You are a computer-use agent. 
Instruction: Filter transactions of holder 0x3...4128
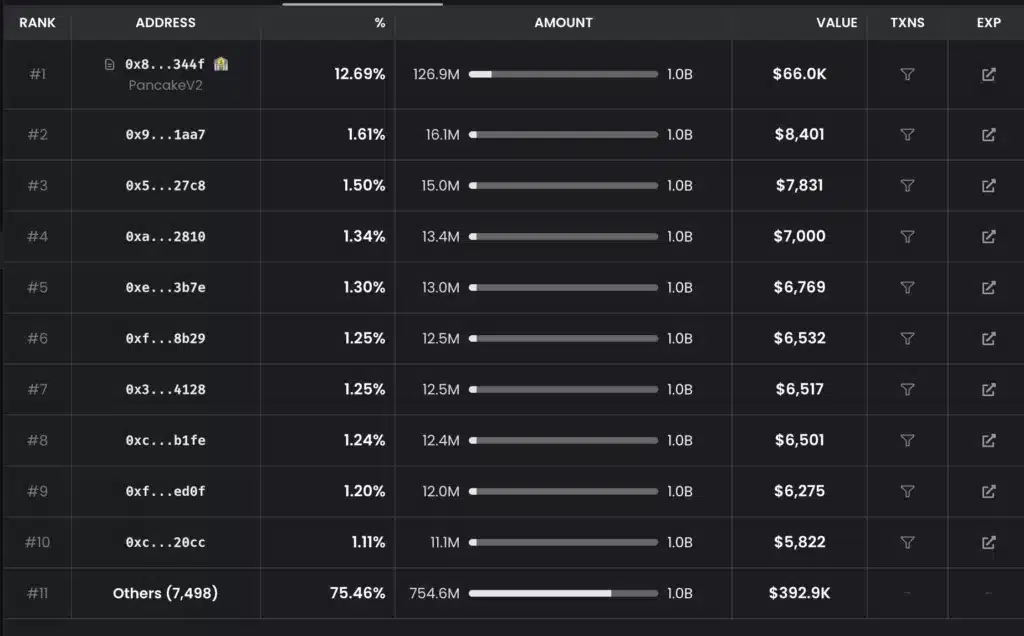(907, 389)
